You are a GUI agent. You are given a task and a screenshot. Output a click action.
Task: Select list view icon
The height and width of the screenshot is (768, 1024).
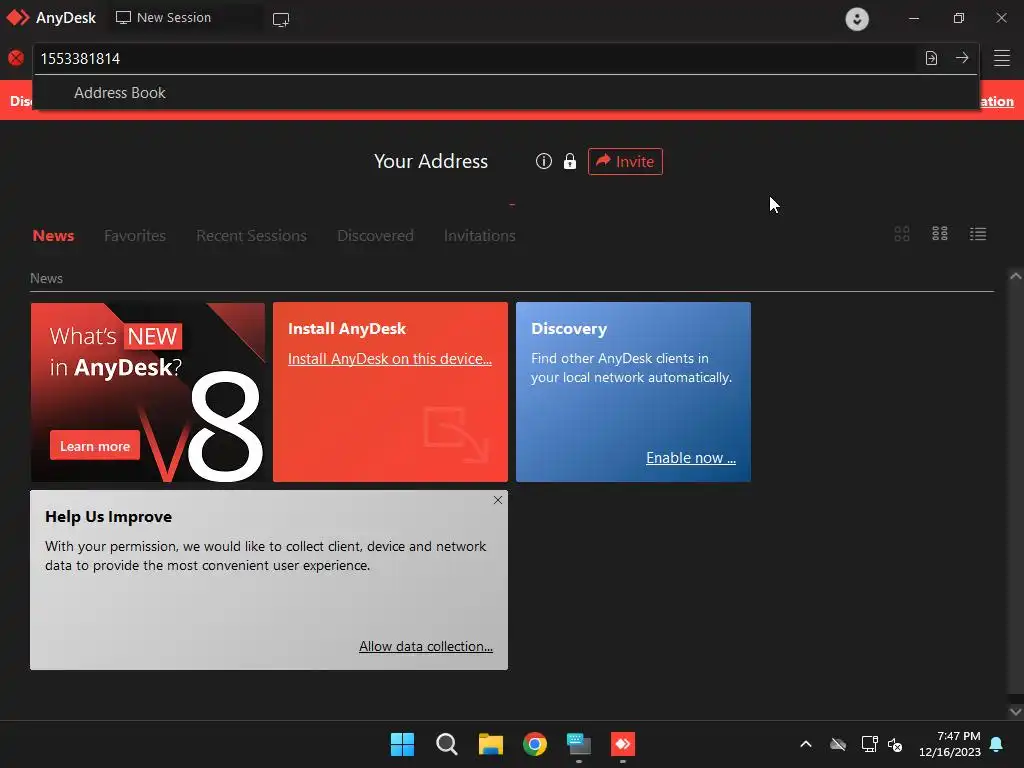pyautogui.click(x=978, y=234)
